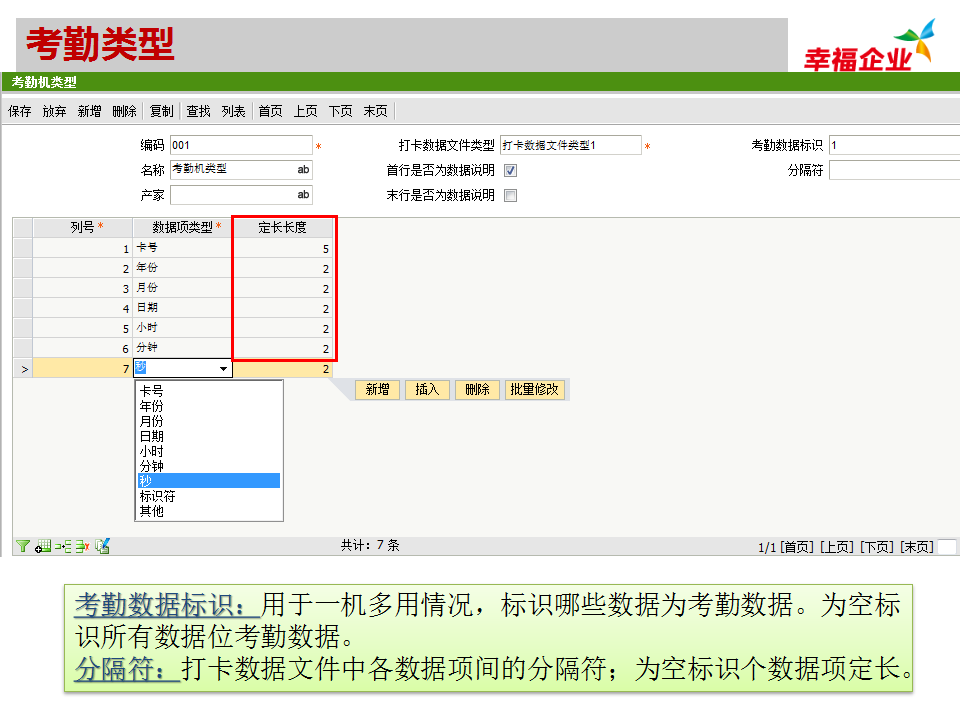Click the batch edit icon in status bar

coord(102,546)
